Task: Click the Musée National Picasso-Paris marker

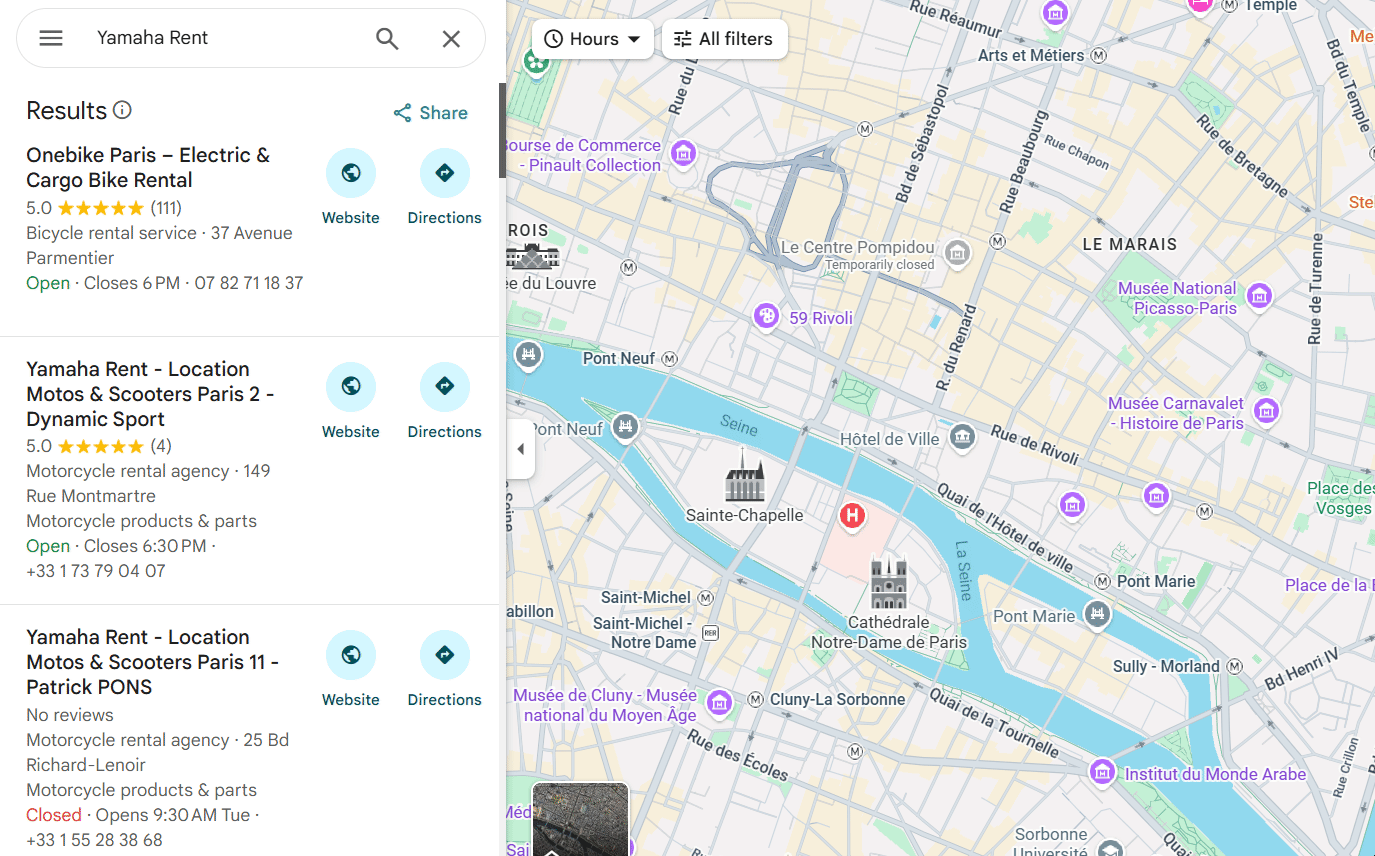Action: (1259, 297)
